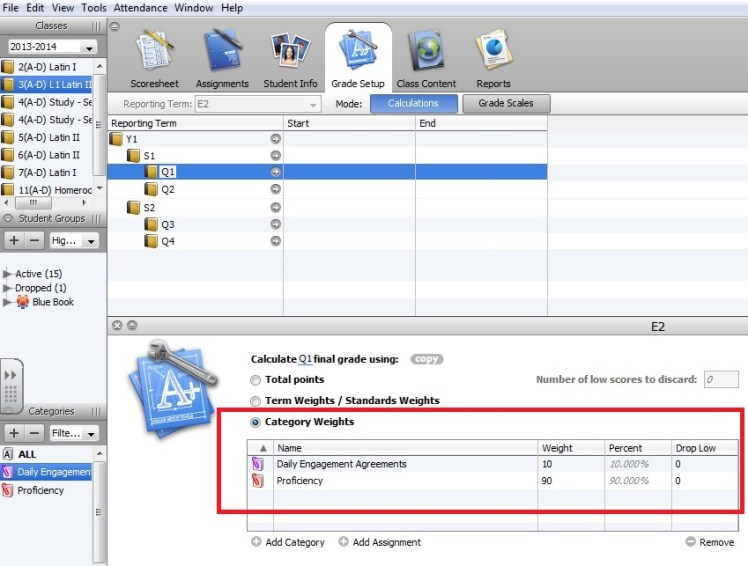Viewport: 748px width, 566px height.
Task: Open the Class Content globe icon
Action: coord(426,54)
